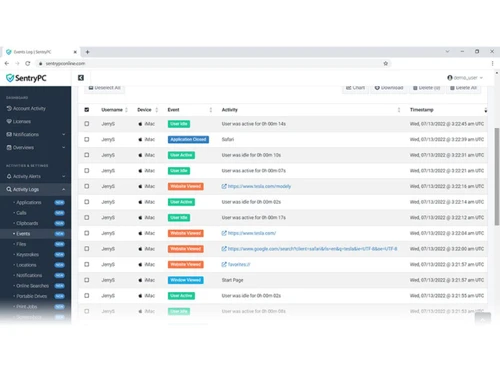The height and width of the screenshot is (375, 500).
Task: Open a new browser tab
Action: tap(87, 52)
